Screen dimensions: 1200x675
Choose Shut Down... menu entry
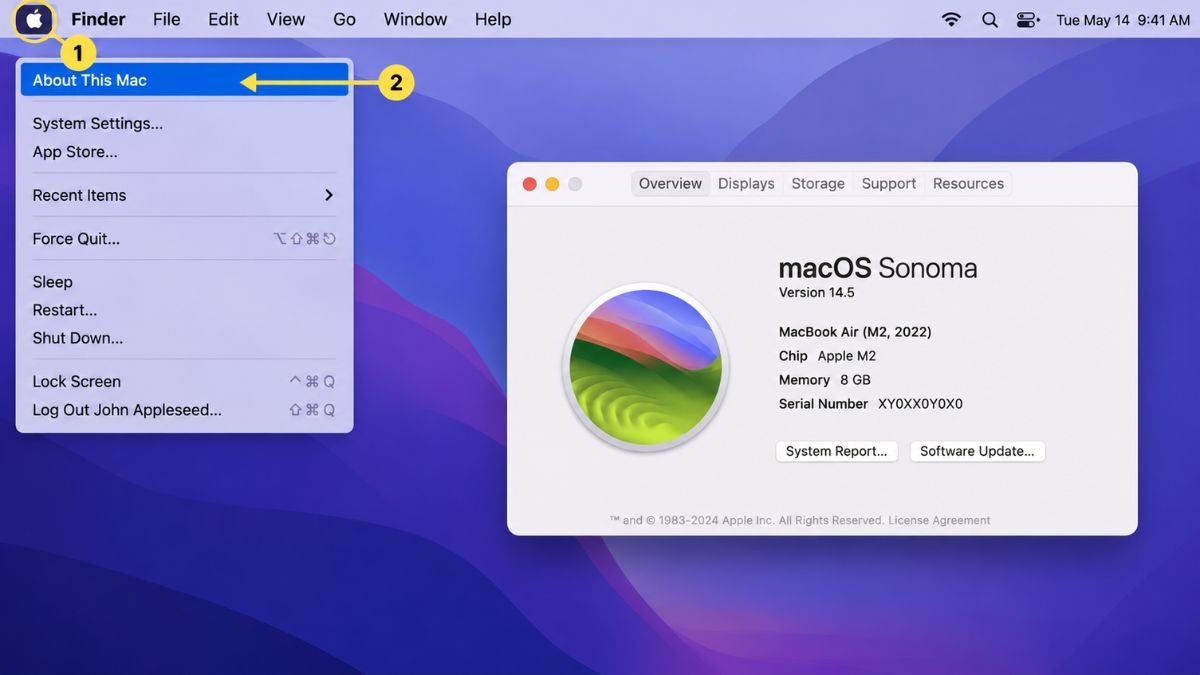(x=184, y=338)
